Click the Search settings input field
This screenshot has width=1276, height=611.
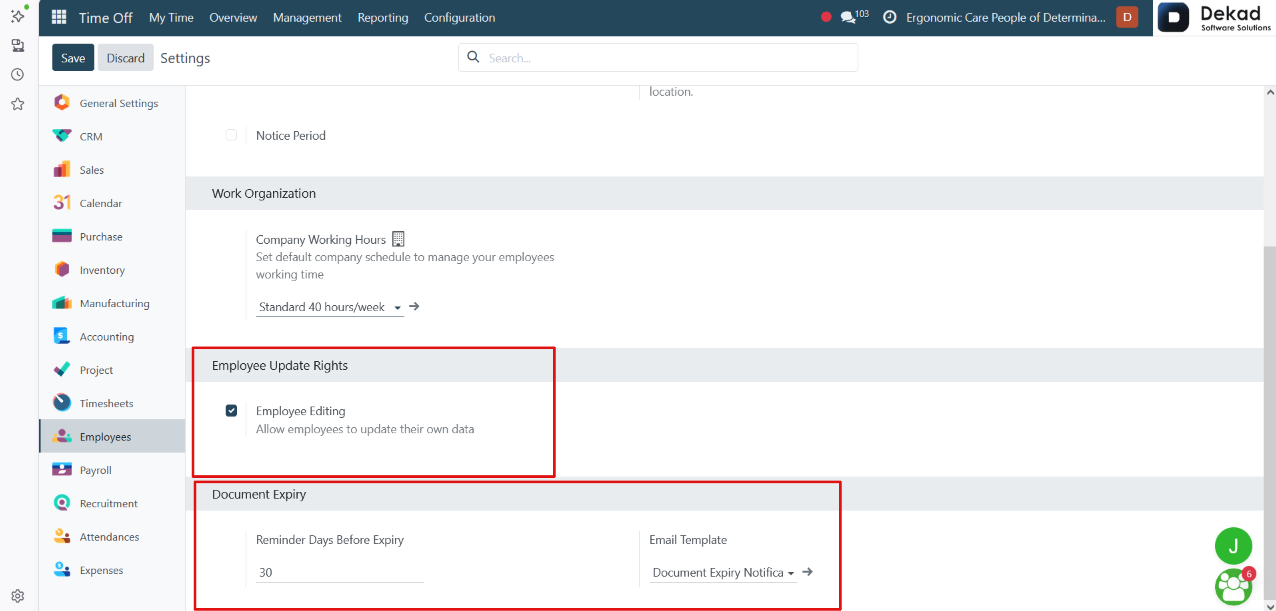(x=658, y=58)
